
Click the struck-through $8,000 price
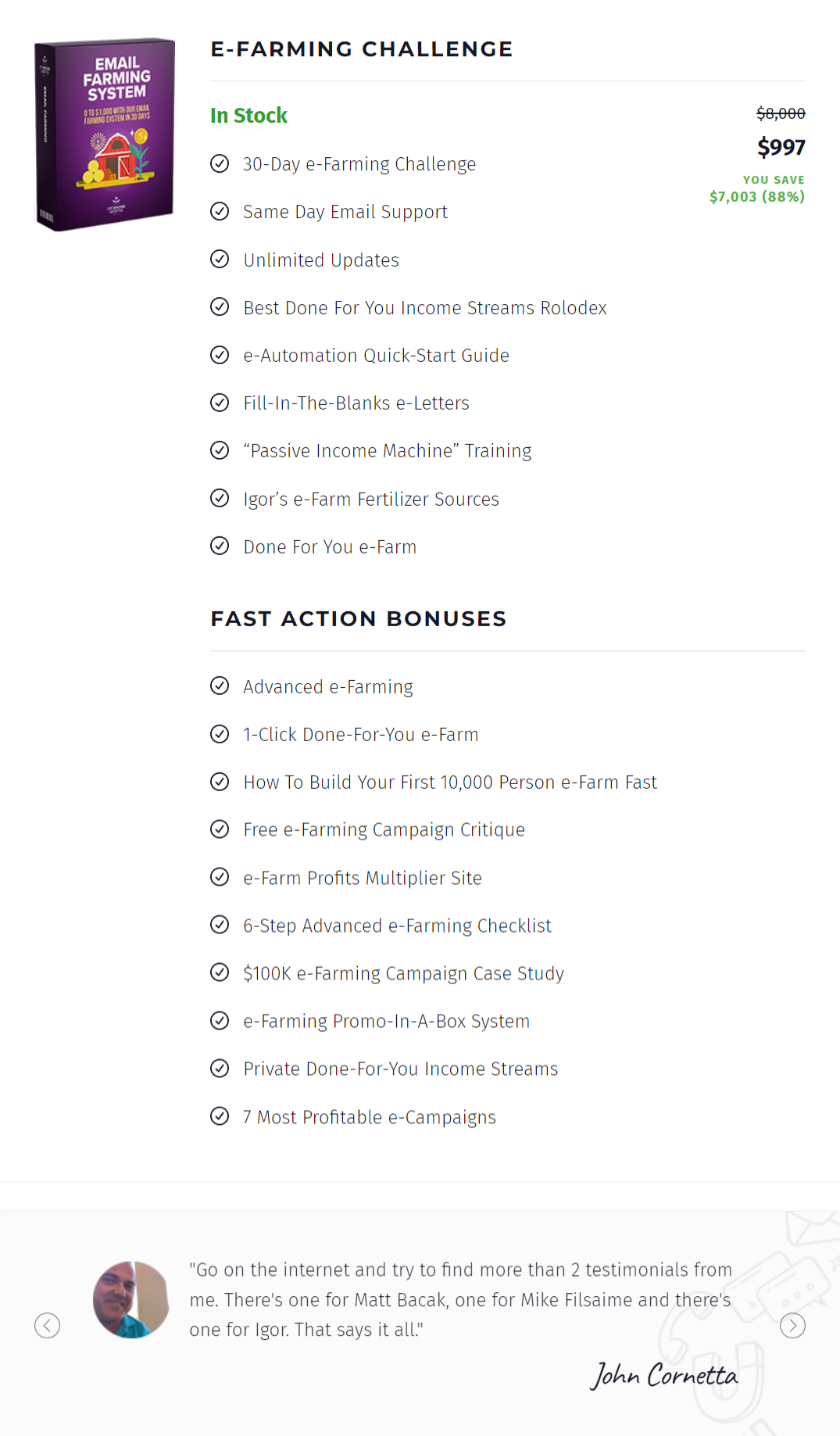click(x=781, y=113)
